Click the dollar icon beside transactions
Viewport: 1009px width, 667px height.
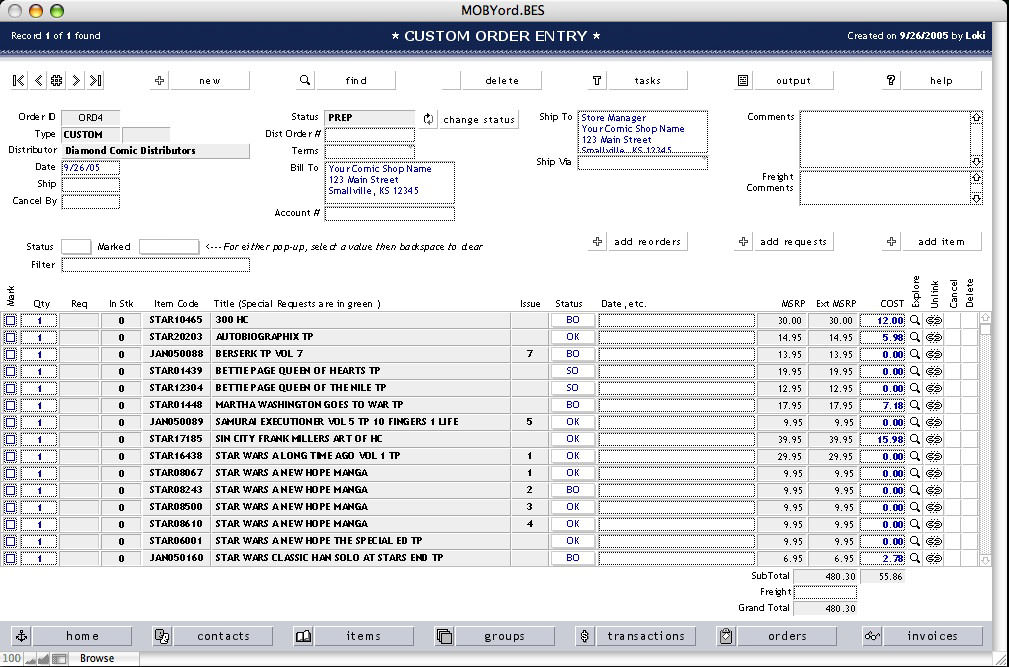(x=584, y=636)
